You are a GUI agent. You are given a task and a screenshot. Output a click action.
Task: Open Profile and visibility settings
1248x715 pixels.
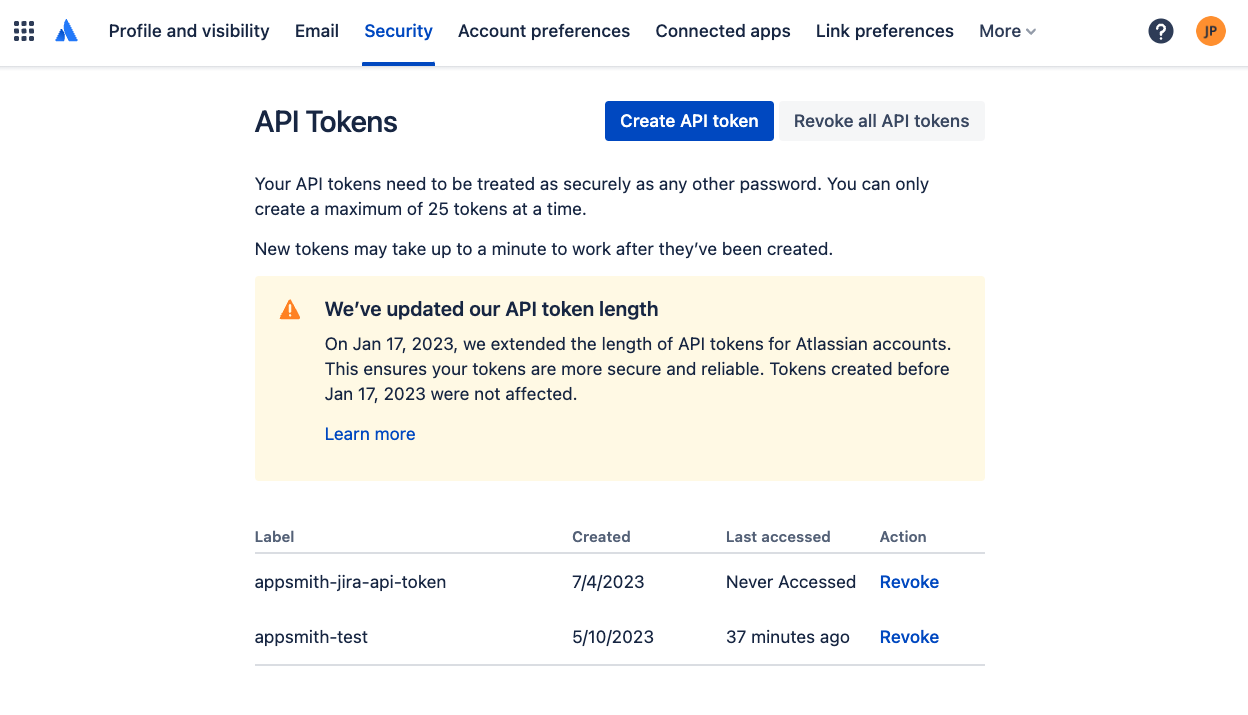[x=188, y=31]
